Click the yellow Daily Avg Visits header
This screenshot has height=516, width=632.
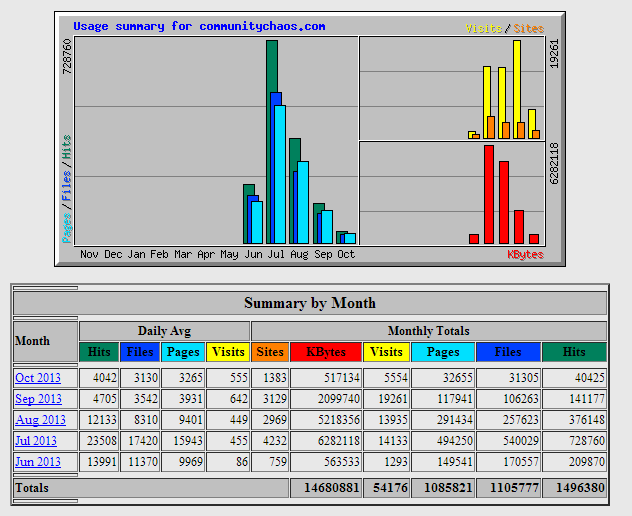[228, 352]
